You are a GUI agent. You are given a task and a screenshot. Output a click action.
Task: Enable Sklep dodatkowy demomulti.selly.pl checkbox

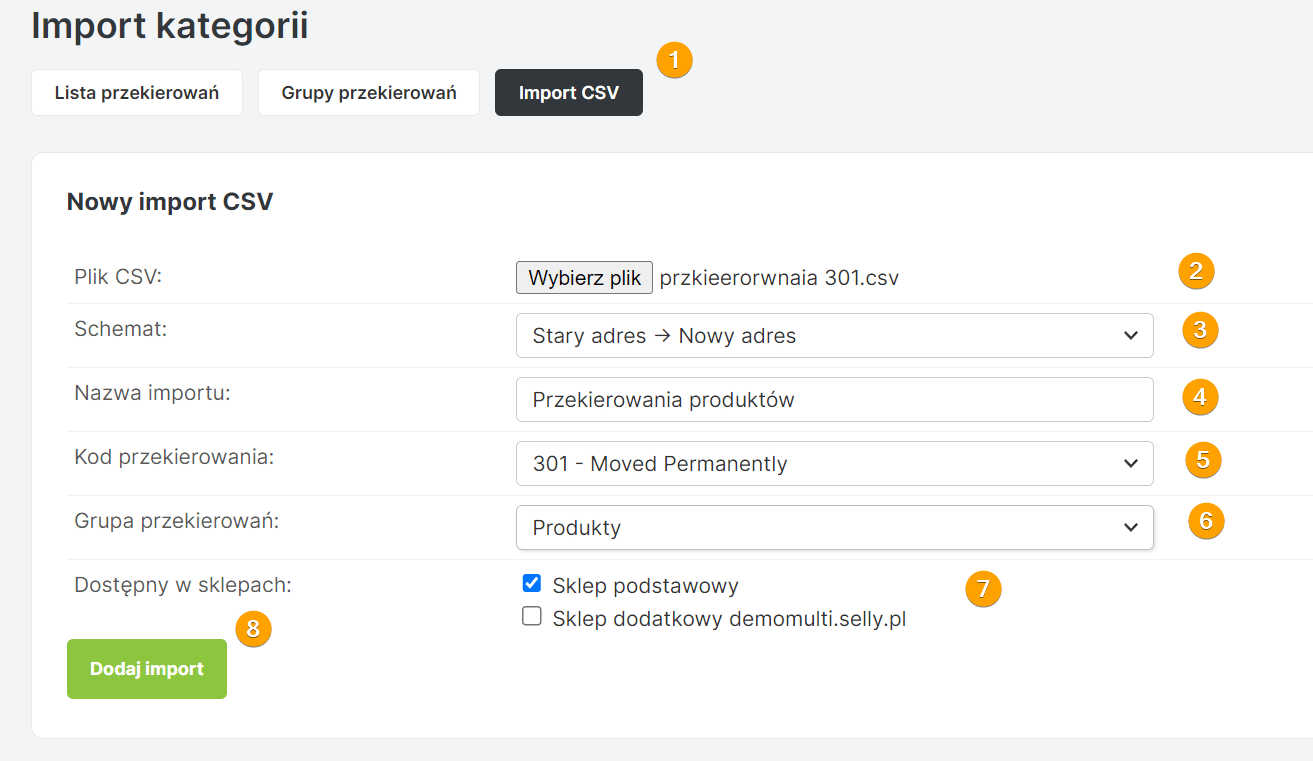(x=532, y=617)
